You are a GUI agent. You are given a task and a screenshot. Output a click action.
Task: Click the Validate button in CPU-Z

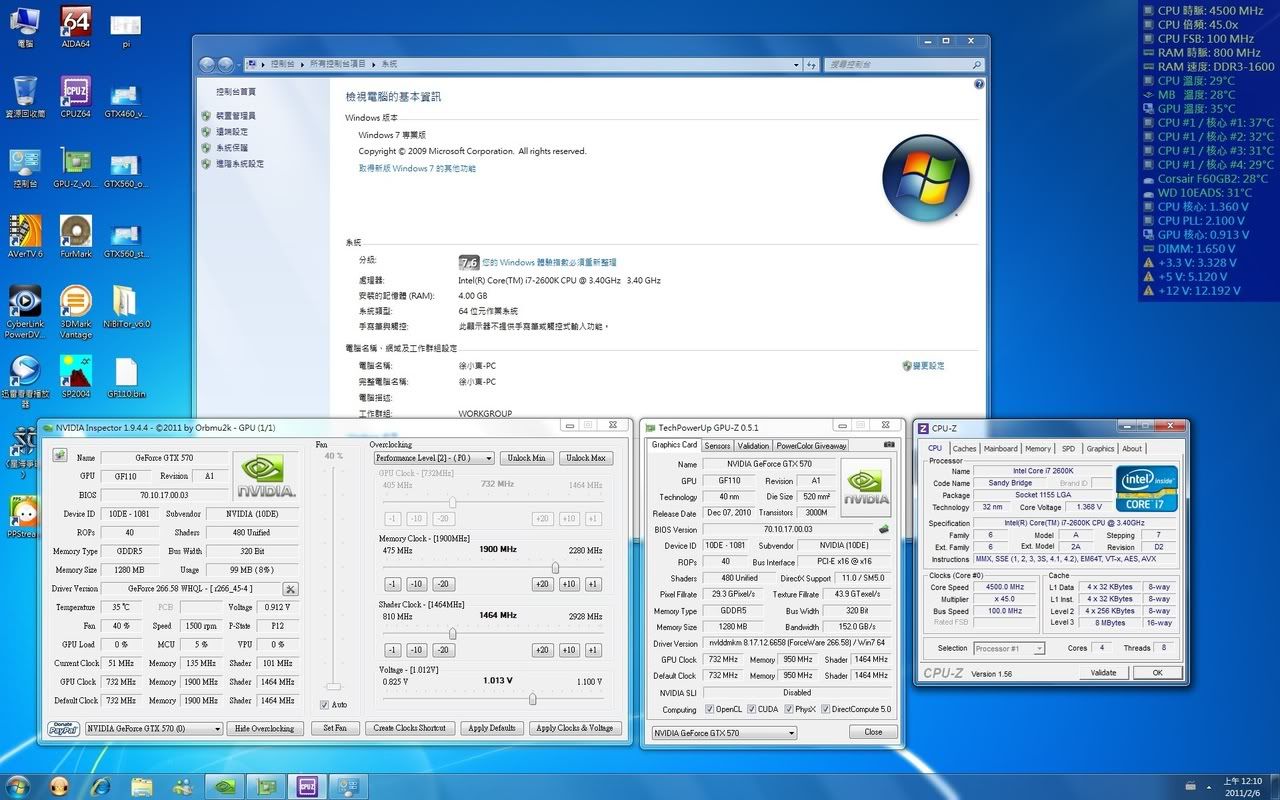[x=1103, y=673]
